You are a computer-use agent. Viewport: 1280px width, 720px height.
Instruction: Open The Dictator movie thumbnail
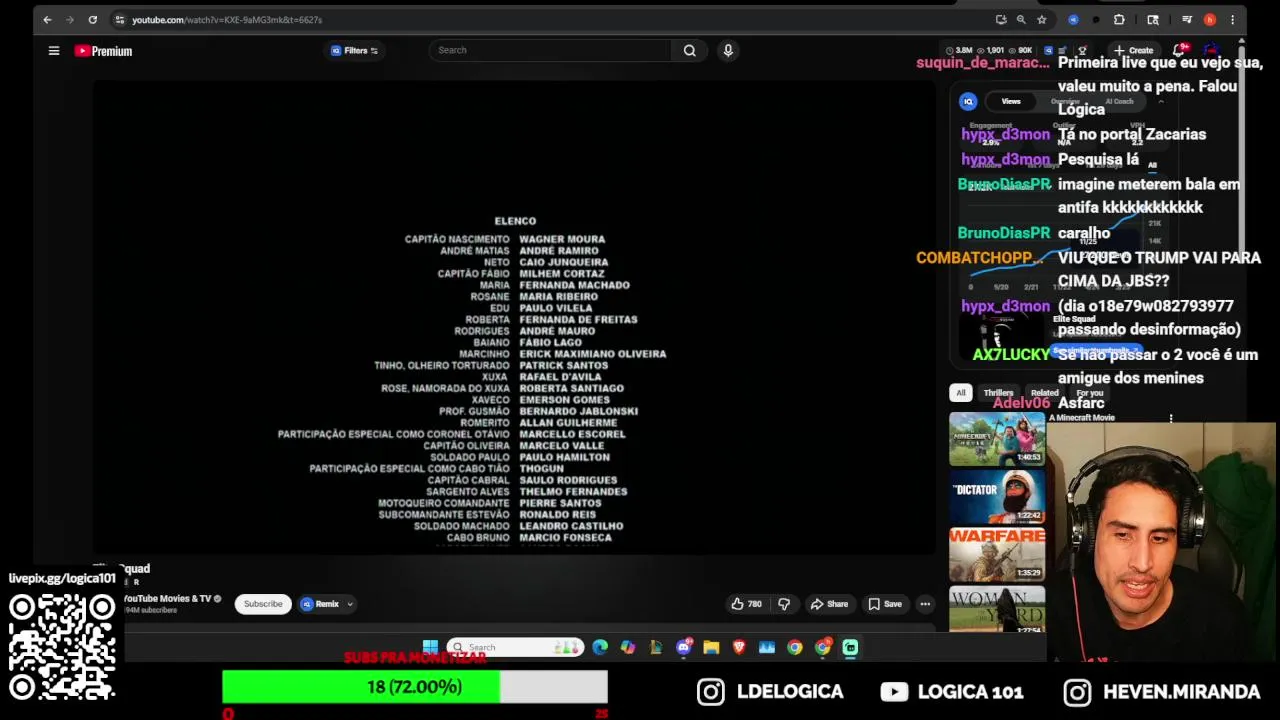pyautogui.click(x=997, y=497)
